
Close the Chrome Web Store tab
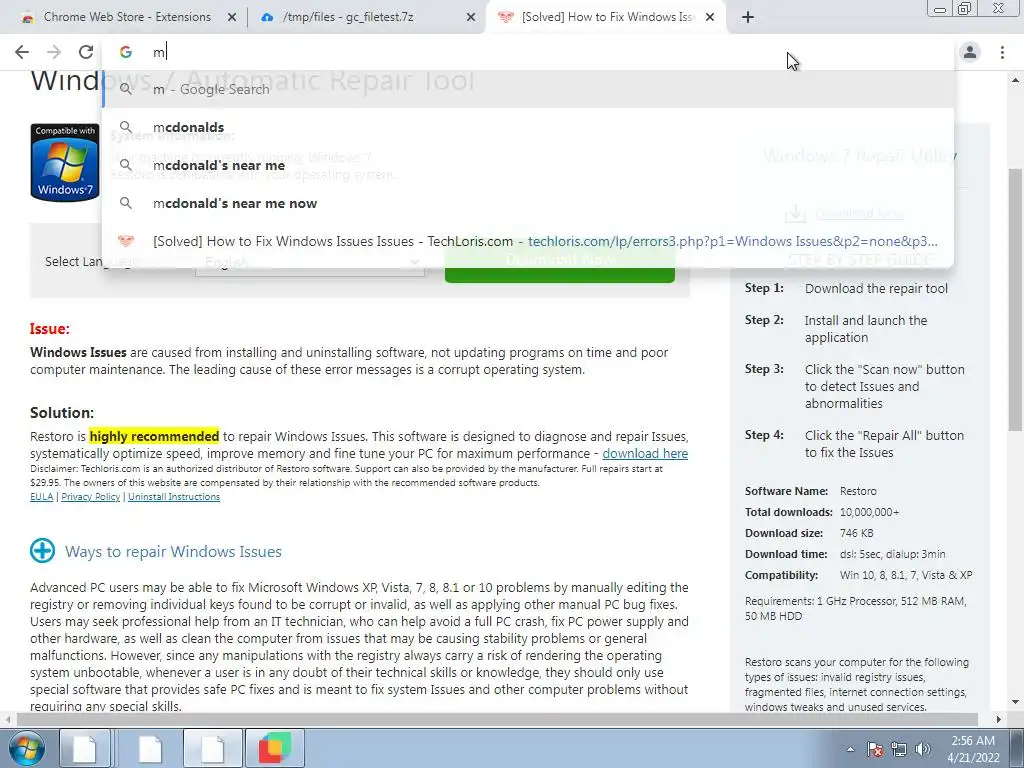click(232, 17)
